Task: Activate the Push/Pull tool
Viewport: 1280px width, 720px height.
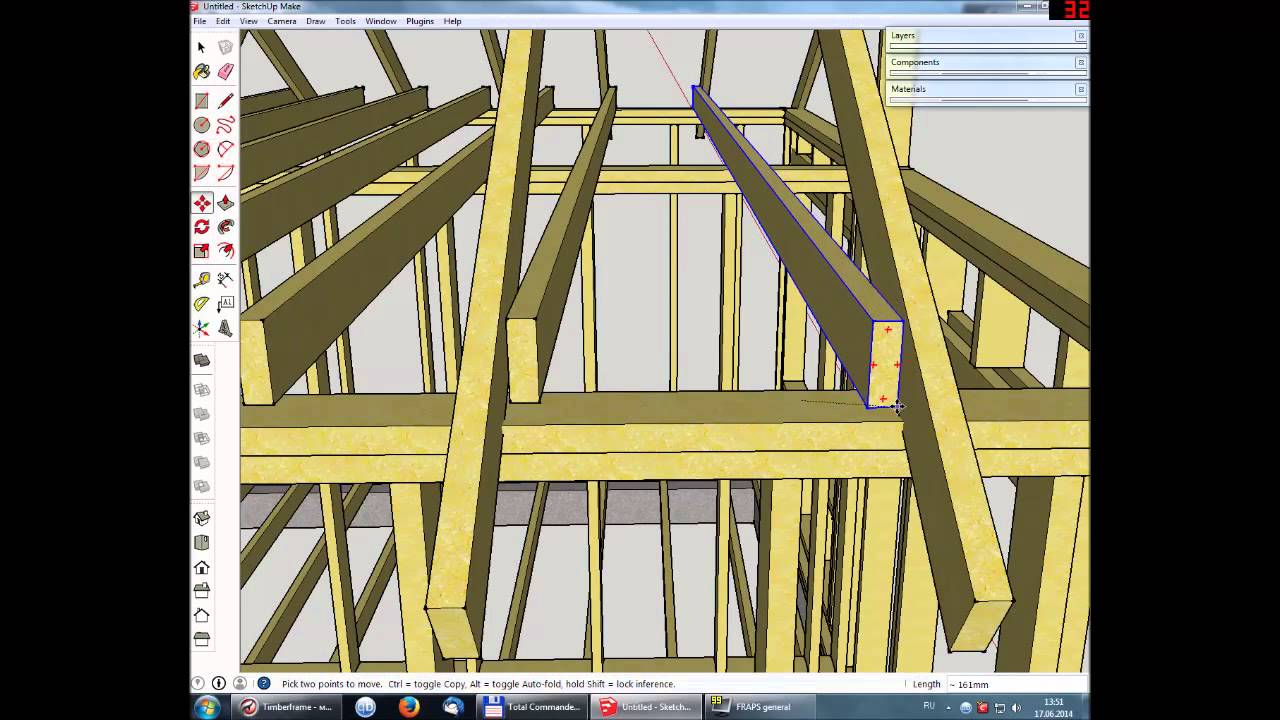Action: (x=225, y=203)
